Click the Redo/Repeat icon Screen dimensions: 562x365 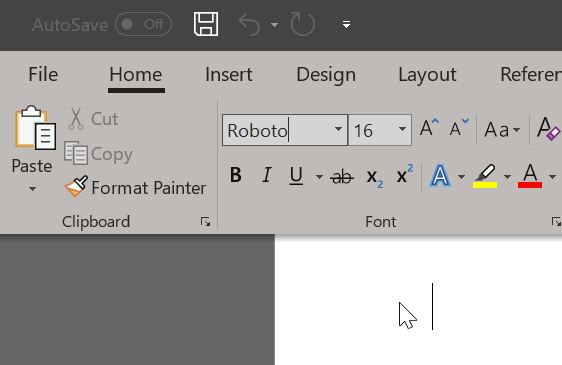pos(303,24)
